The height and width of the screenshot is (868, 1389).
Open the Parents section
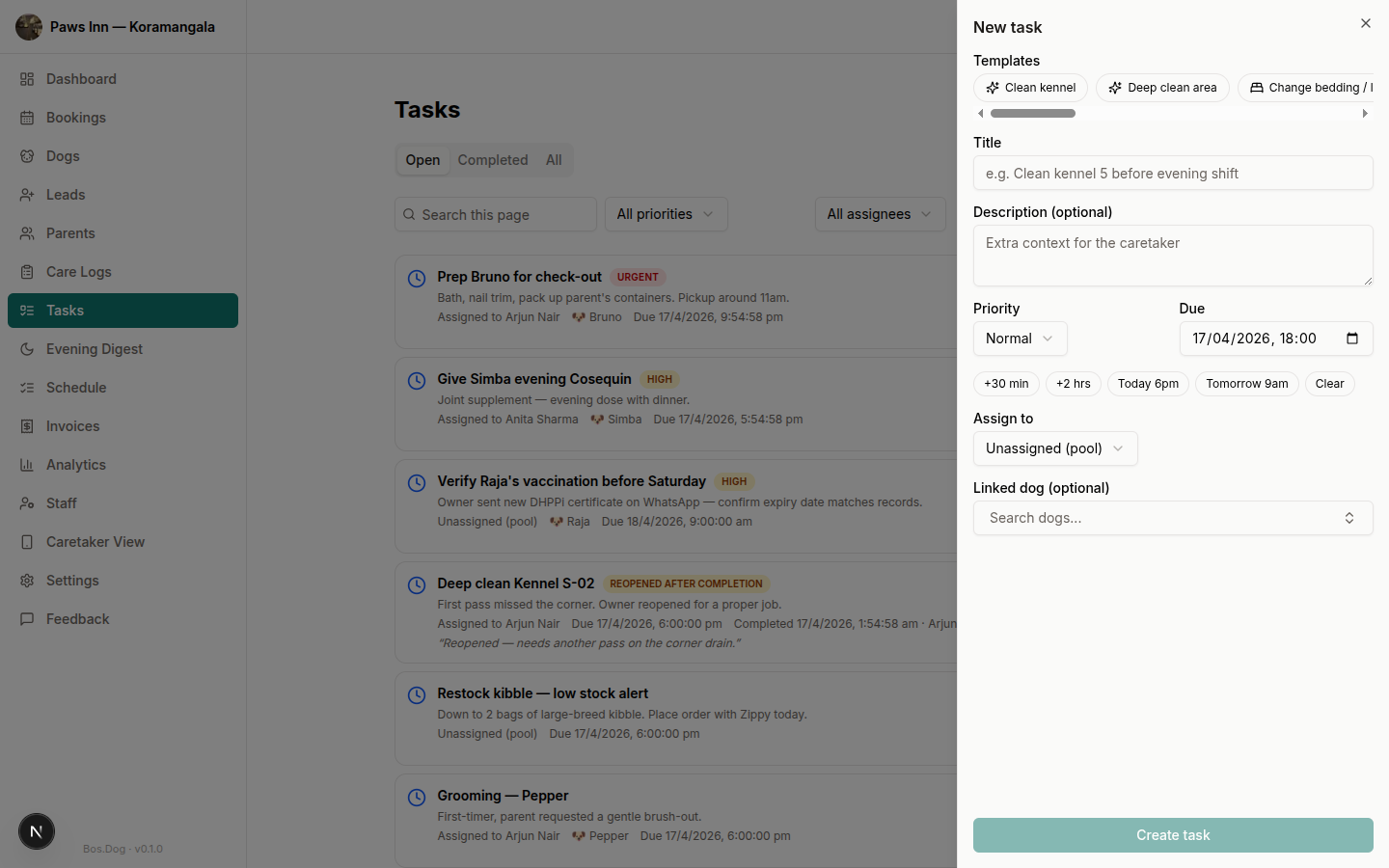(x=69, y=232)
